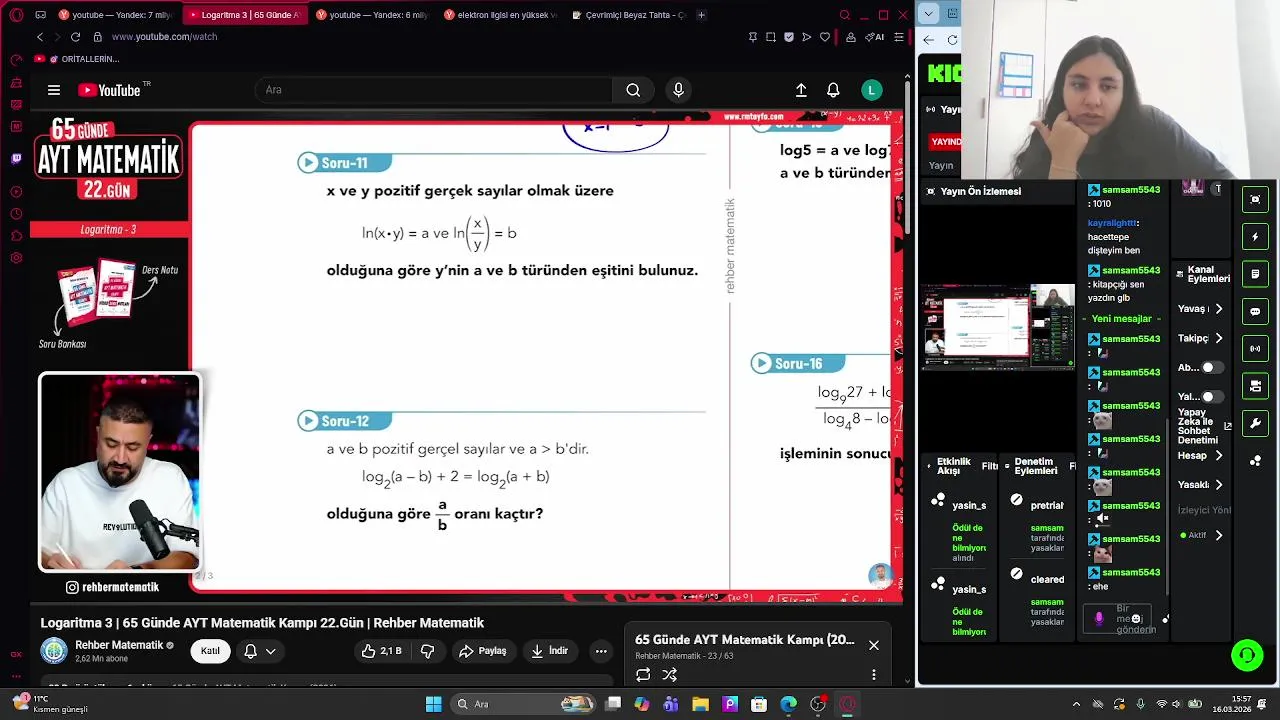
Task: Click the camera monitor icon in right toolbar
Action: coord(1255,386)
